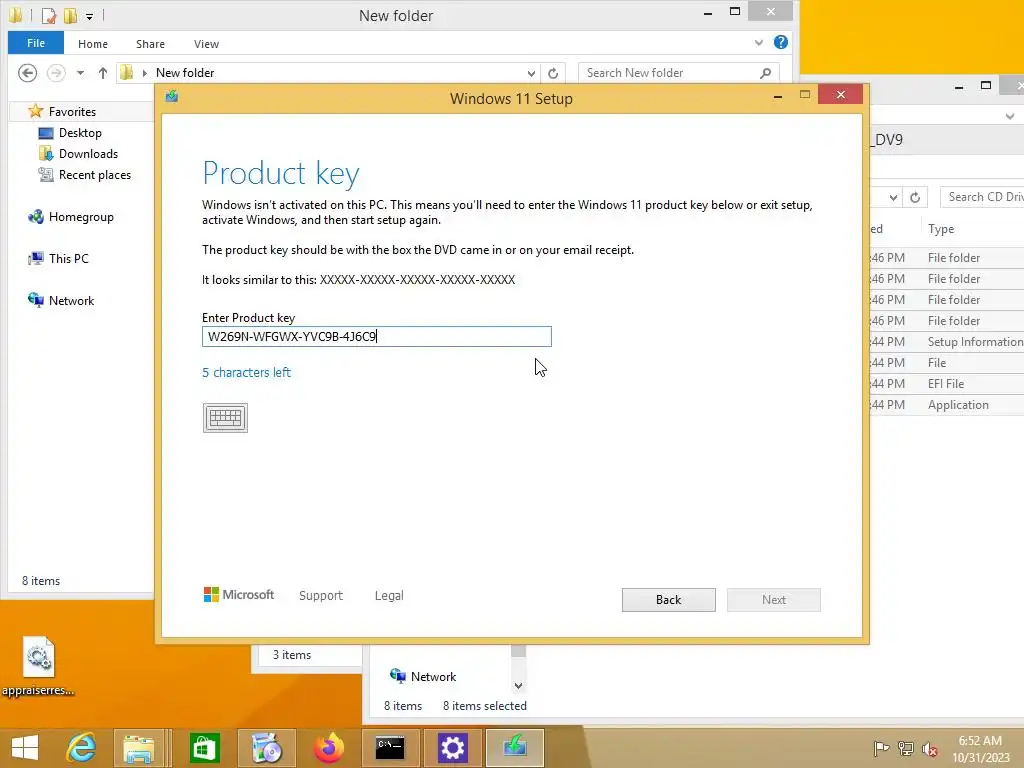Viewport: 1024px width, 768px height.
Task: Launch Firefox from taskbar
Action: coord(328,748)
